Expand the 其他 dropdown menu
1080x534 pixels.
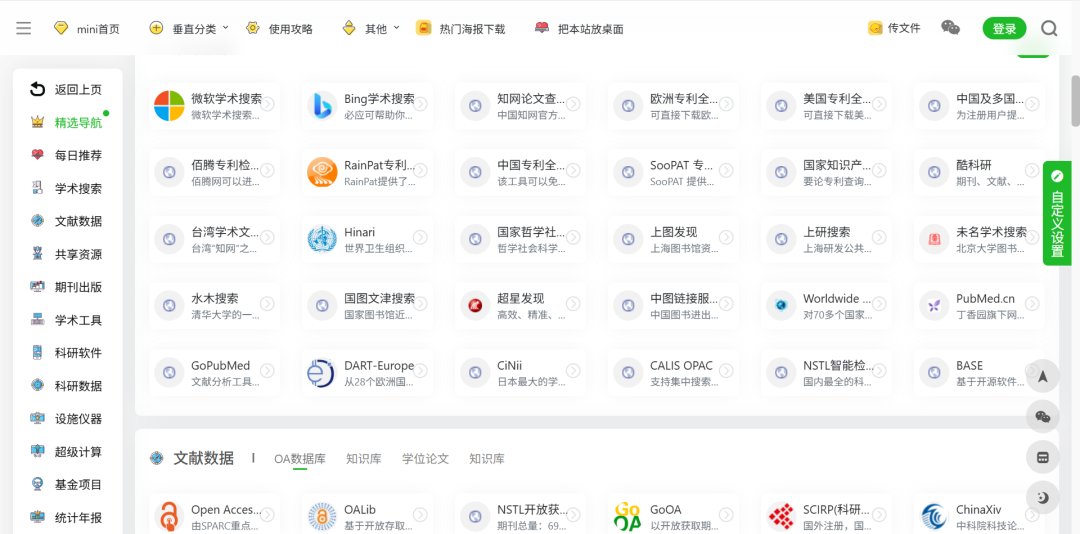click(x=372, y=29)
